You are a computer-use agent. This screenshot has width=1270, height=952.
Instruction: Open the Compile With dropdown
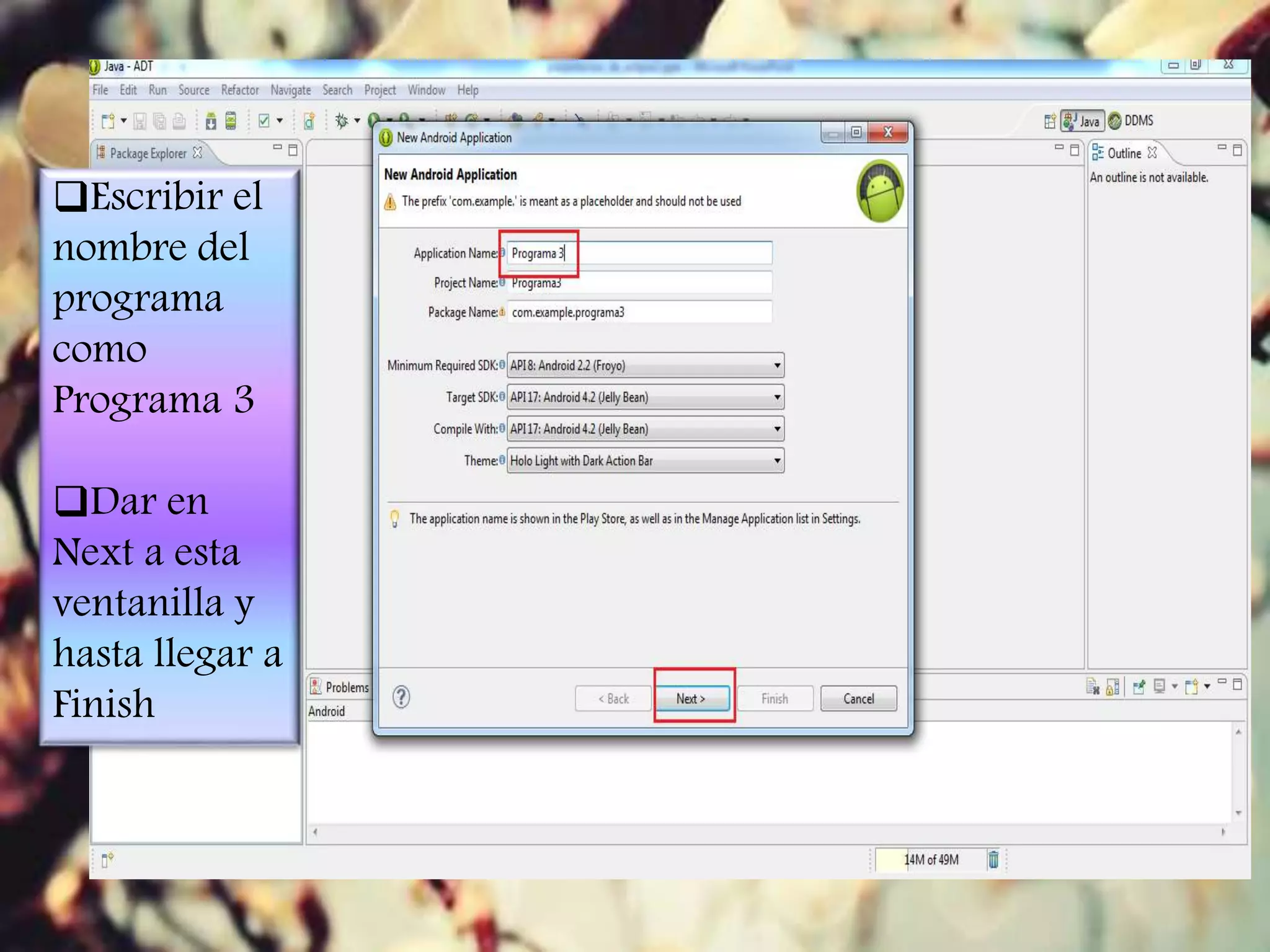[x=646, y=428]
